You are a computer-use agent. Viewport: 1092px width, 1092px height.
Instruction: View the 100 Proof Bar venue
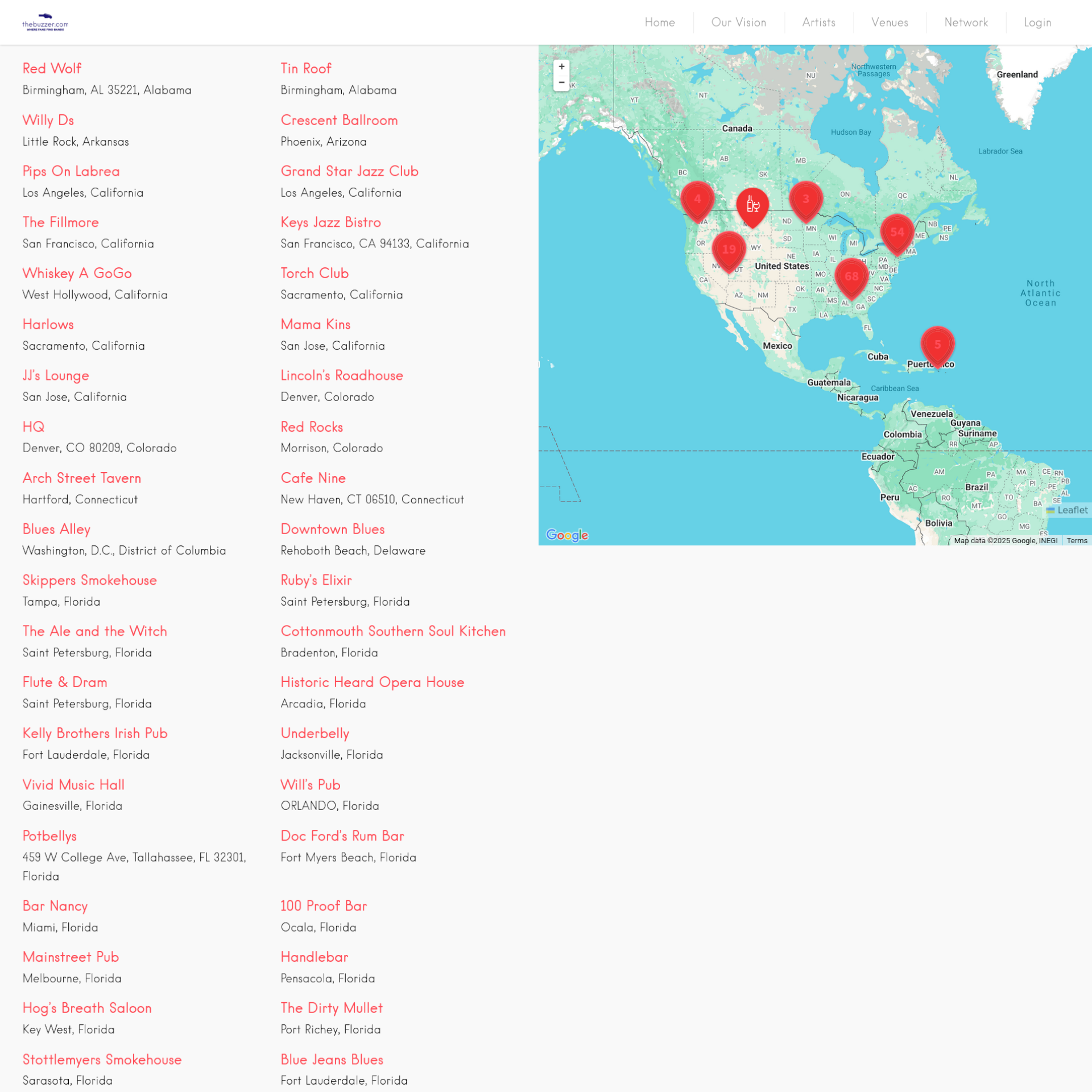[x=324, y=907]
